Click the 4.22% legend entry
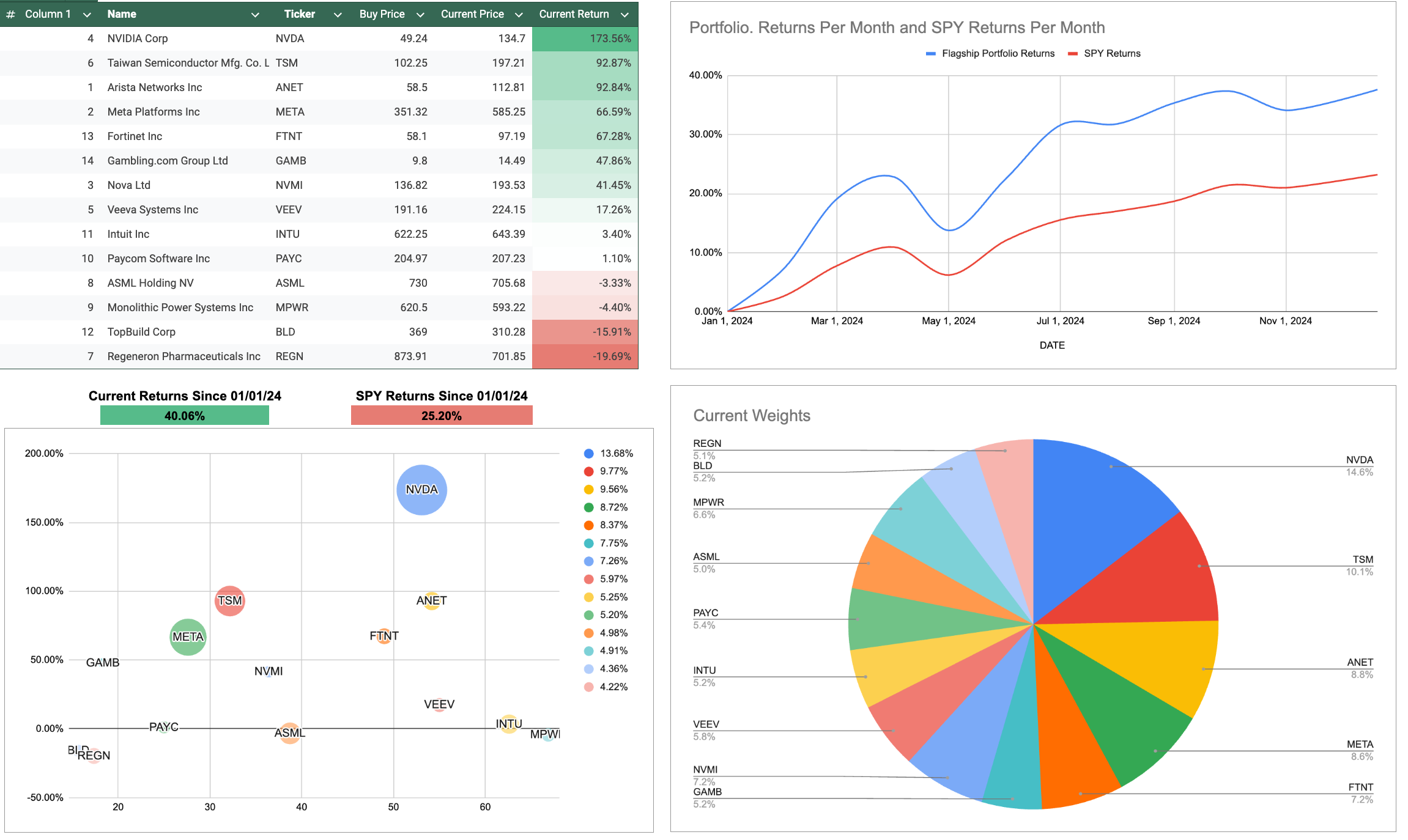Viewport: 1408px width, 840px height. click(606, 687)
